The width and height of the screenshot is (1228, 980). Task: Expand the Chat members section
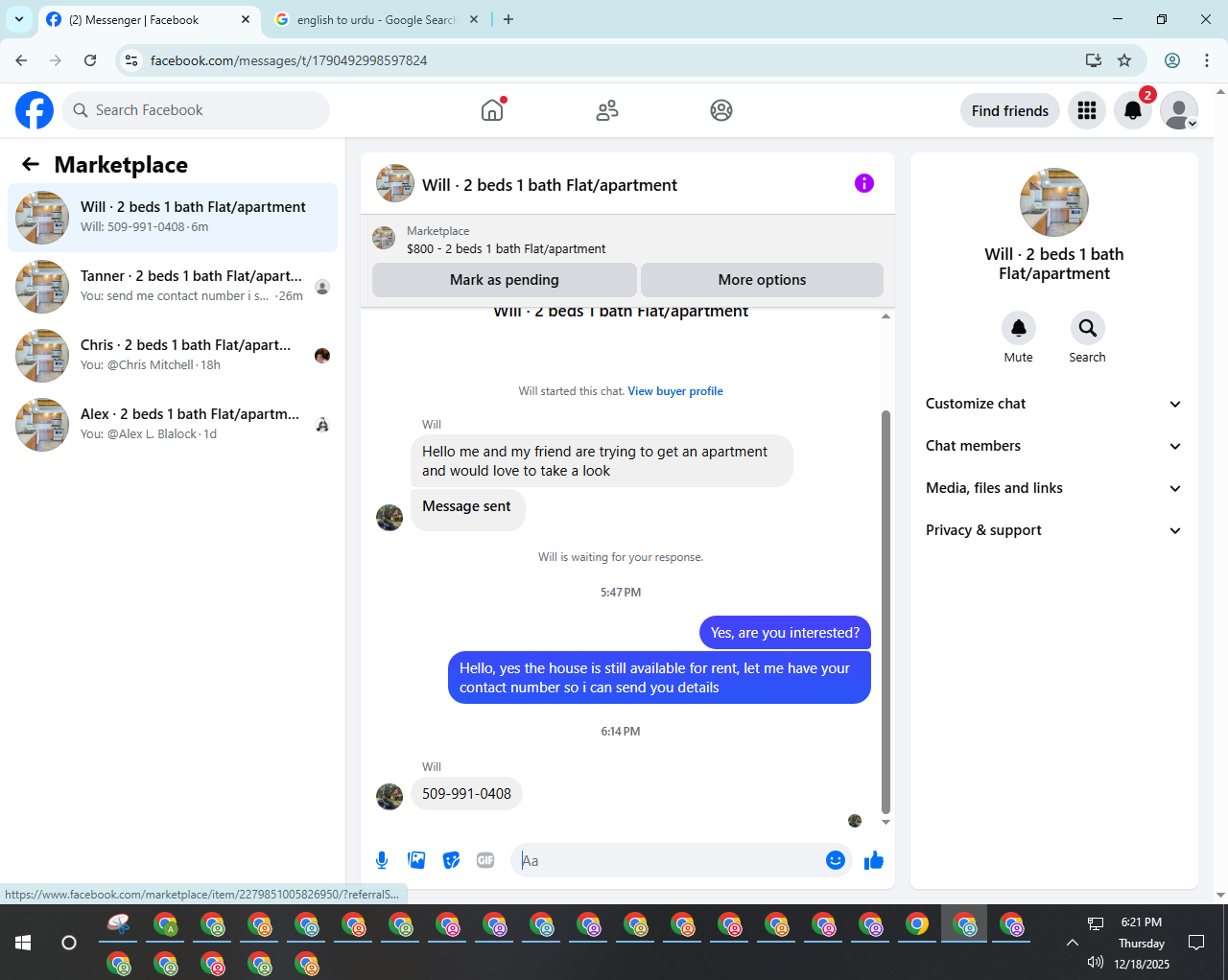(1054, 446)
